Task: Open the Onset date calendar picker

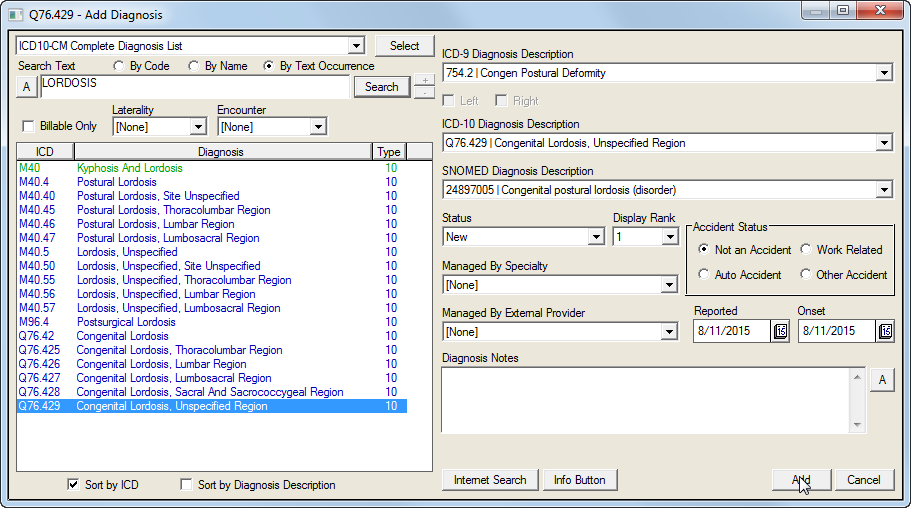Action: 884,331
